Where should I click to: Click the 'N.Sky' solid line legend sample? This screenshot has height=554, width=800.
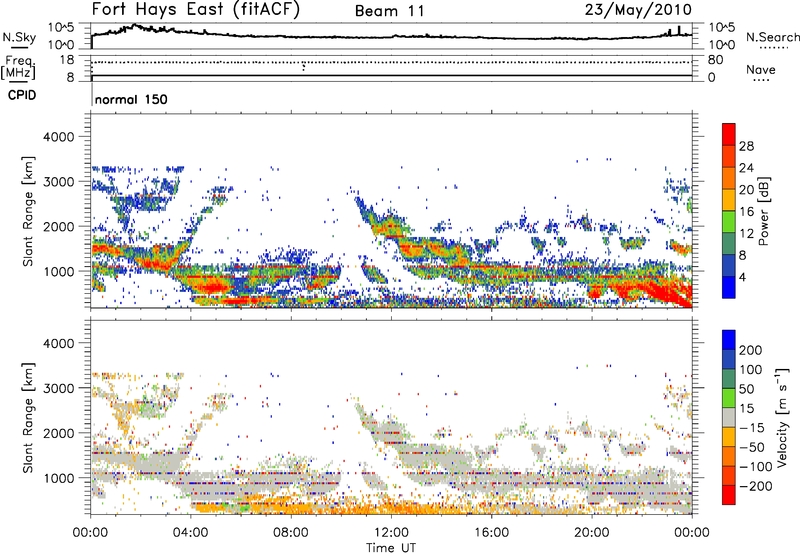(x=20, y=47)
